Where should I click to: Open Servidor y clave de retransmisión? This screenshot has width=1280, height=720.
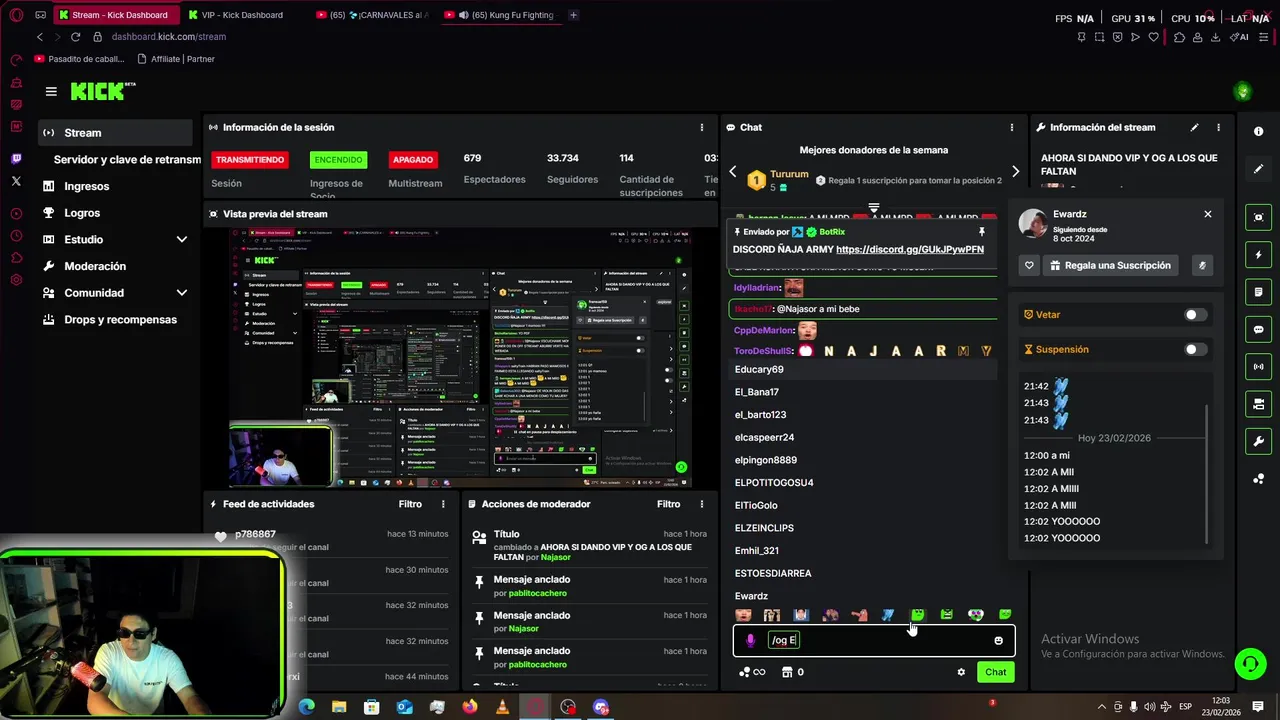[x=127, y=160]
